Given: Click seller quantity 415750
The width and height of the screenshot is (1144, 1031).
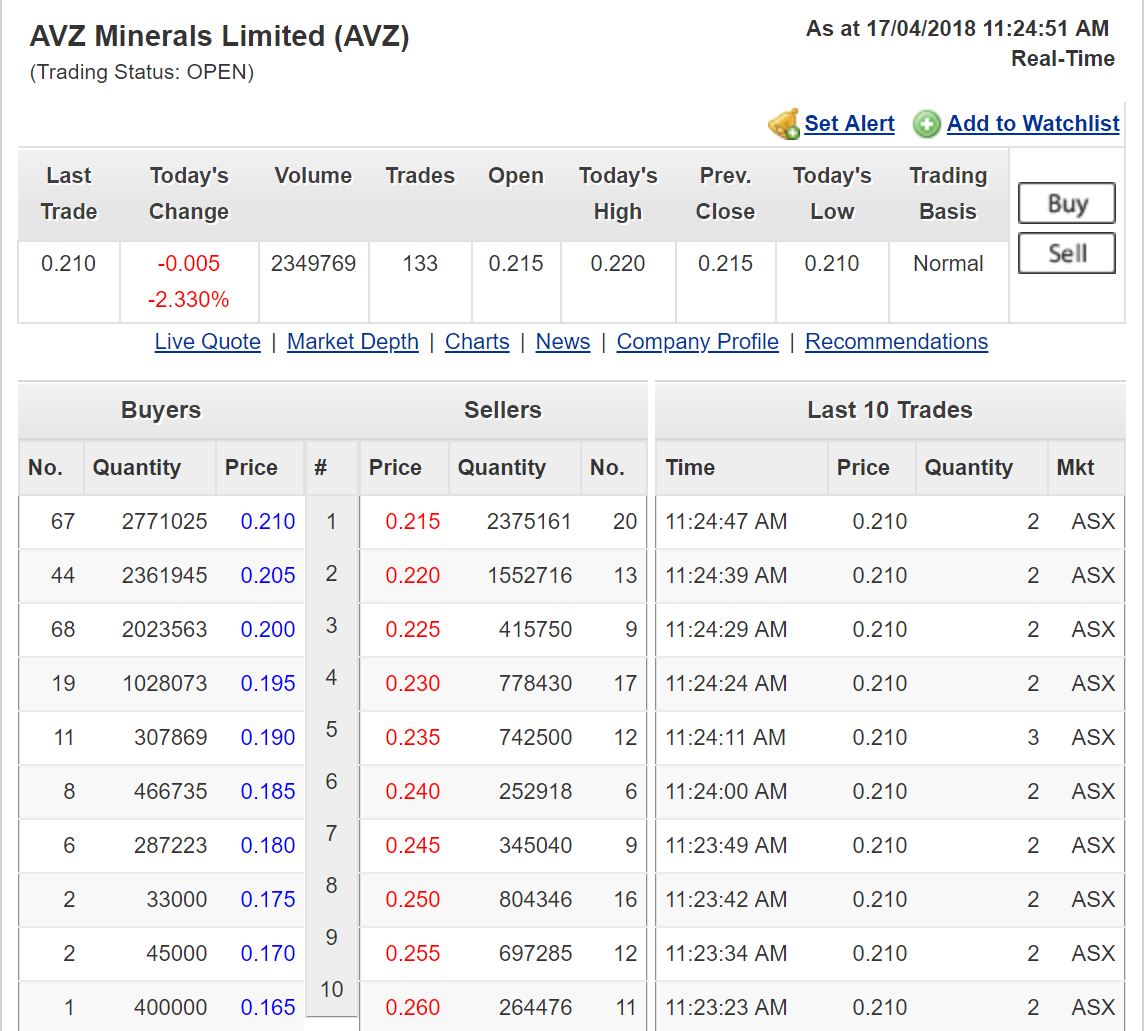Looking at the screenshot, I should click(x=536, y=630).
